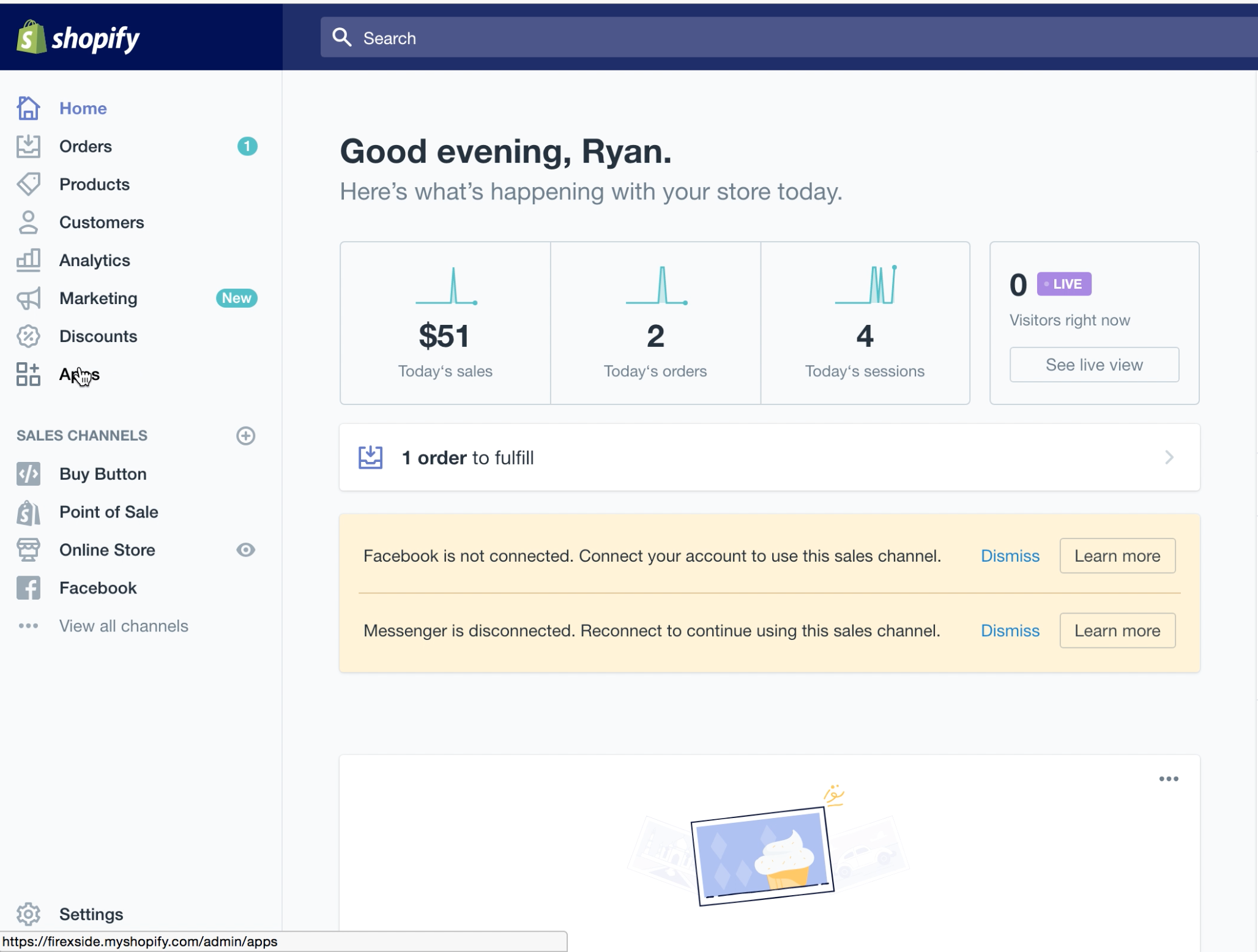Select Home in the sidebar menu
This screenshot has height=952, width=1258.
[x=83, y=108]
